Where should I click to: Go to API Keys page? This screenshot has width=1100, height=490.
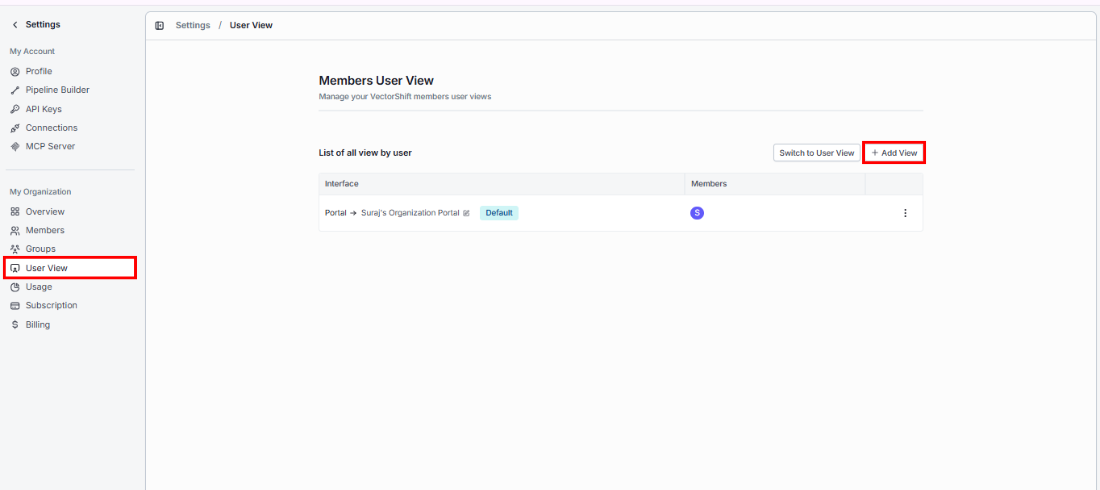point(43,110)
